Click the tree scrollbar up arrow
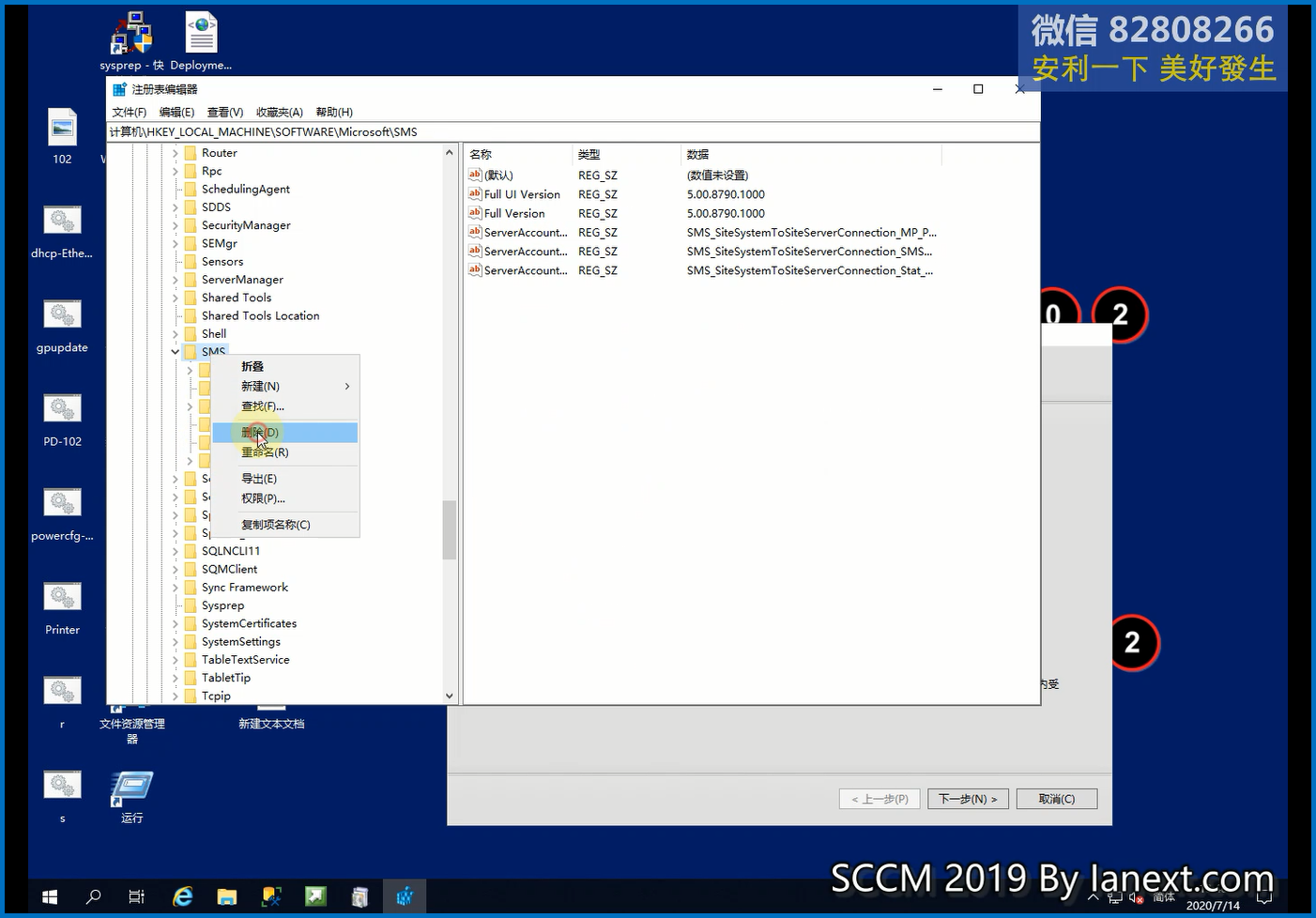The height and width of the screenshot is (918, 1316). tap(449, 153)
